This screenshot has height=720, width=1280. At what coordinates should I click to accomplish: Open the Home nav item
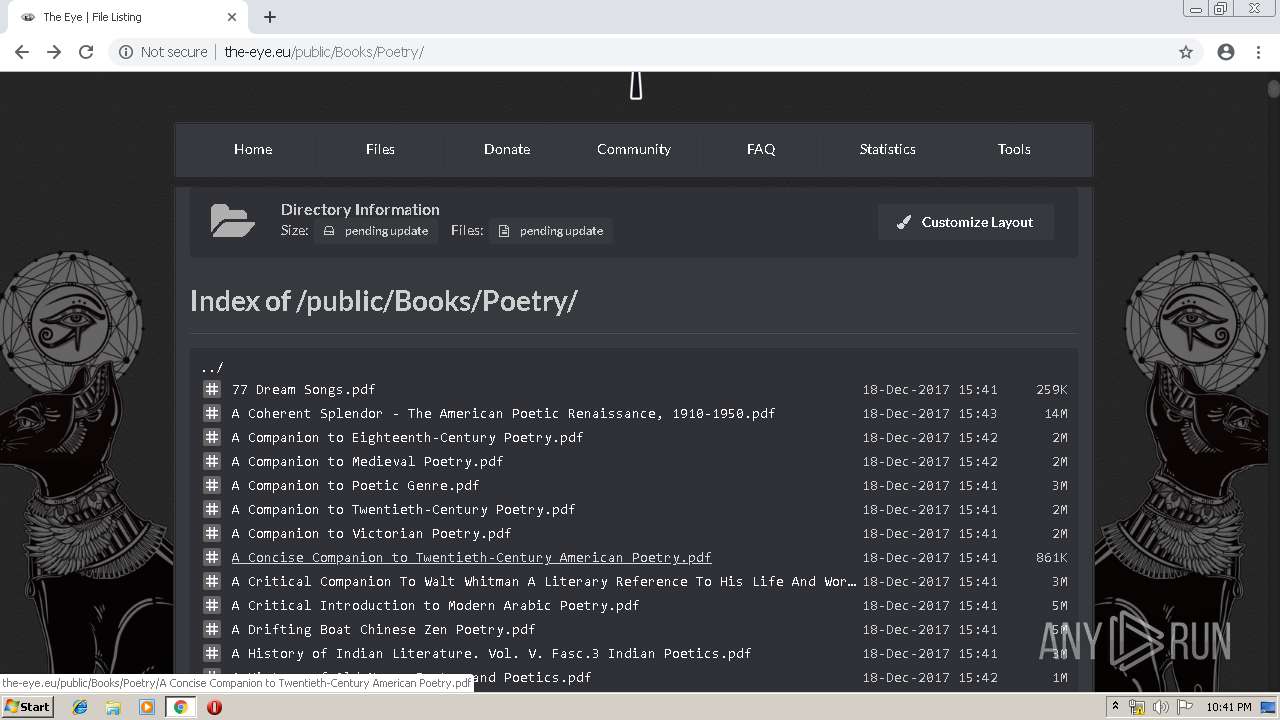tap(253, 149)
